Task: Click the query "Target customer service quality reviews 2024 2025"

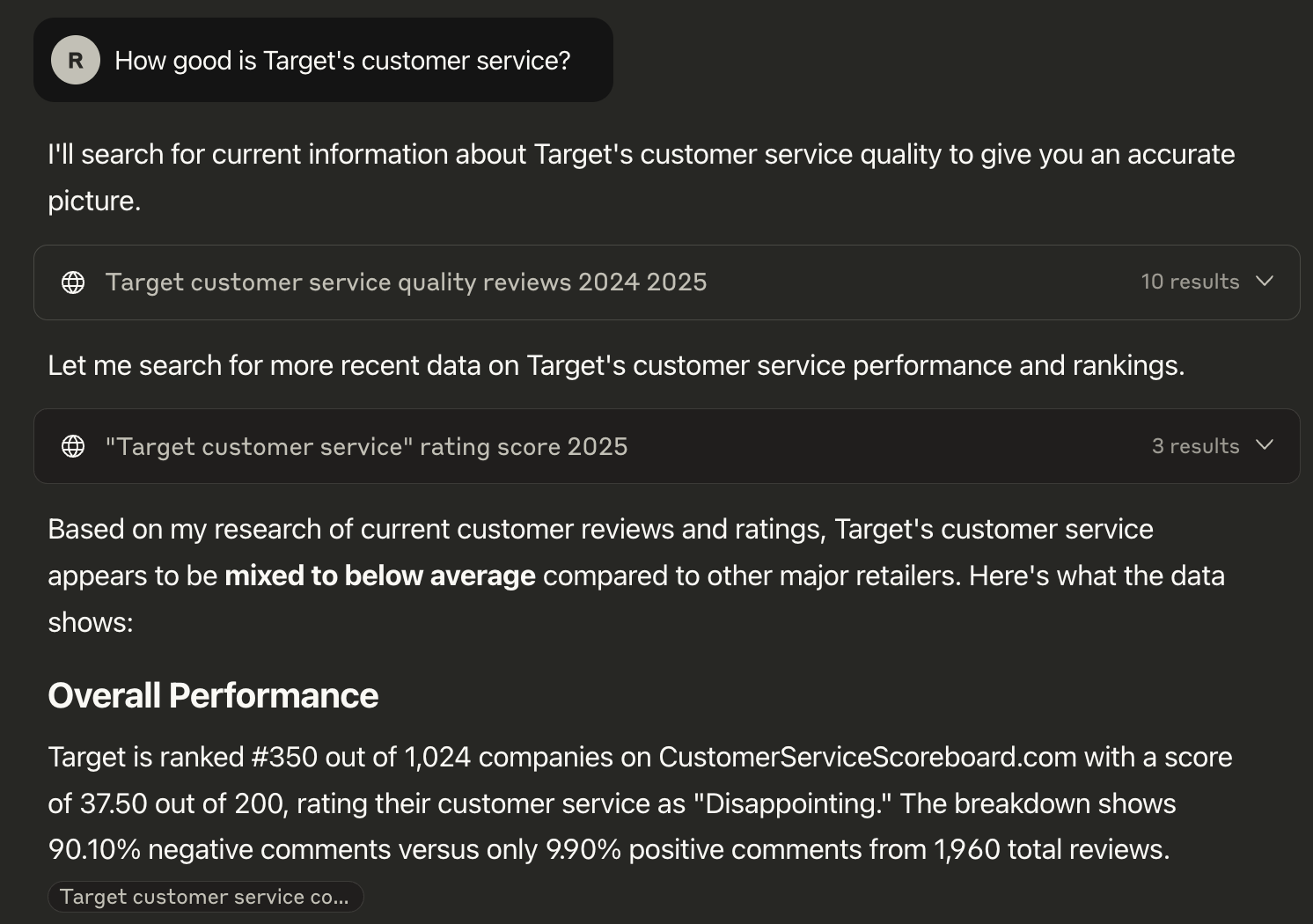Action: point(406,282)
